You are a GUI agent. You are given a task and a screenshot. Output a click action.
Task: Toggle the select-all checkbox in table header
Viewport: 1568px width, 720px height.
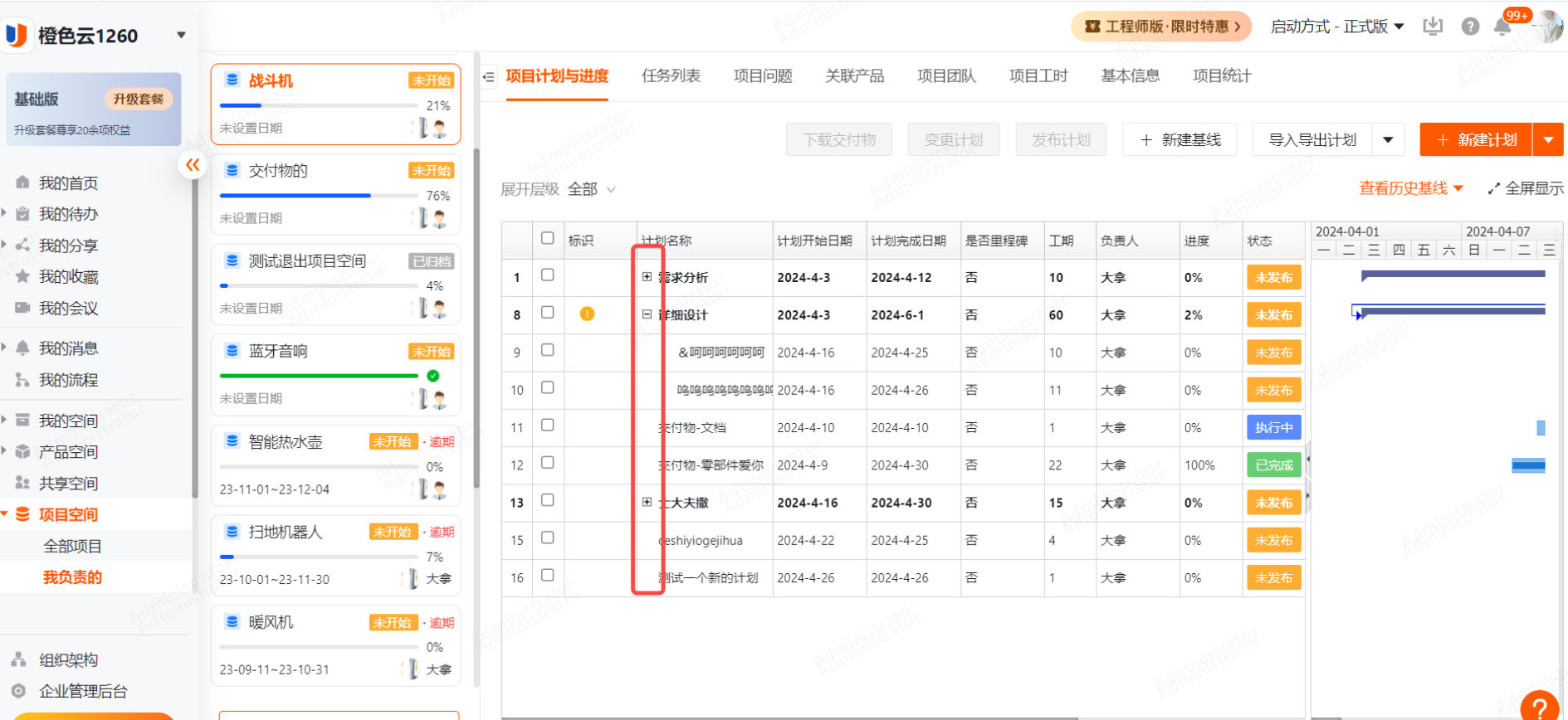click(547, 238)
